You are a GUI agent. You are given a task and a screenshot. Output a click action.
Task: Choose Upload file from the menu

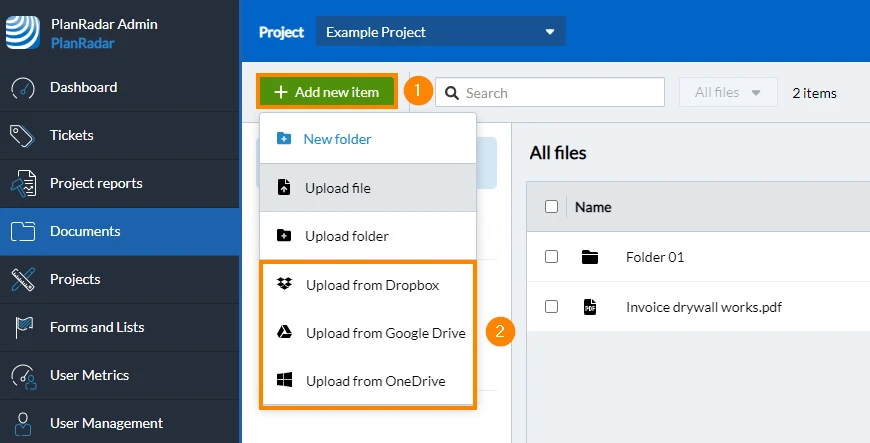pos(368,188)
